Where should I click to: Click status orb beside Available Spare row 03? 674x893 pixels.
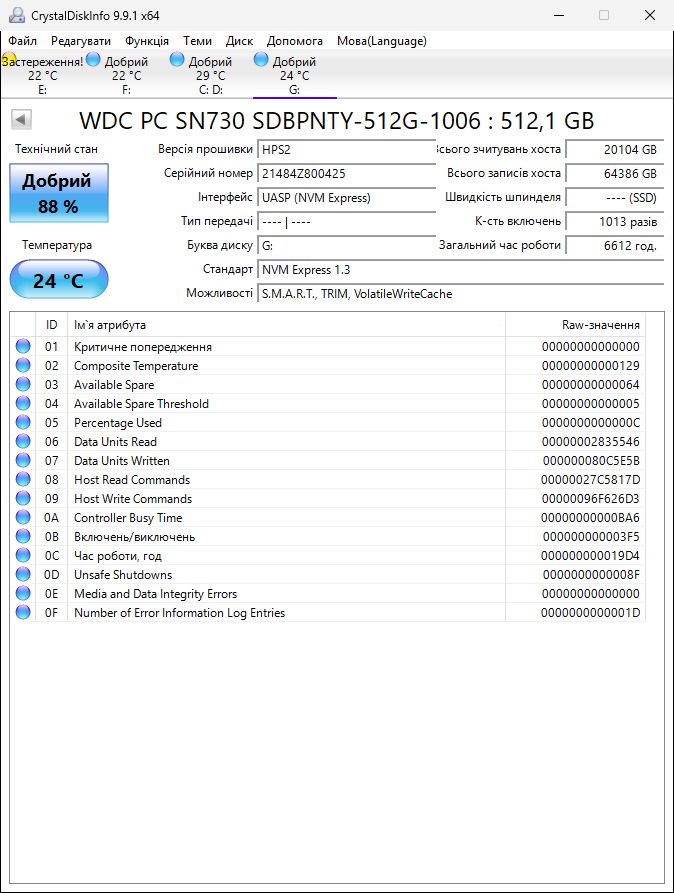(23, 384)
